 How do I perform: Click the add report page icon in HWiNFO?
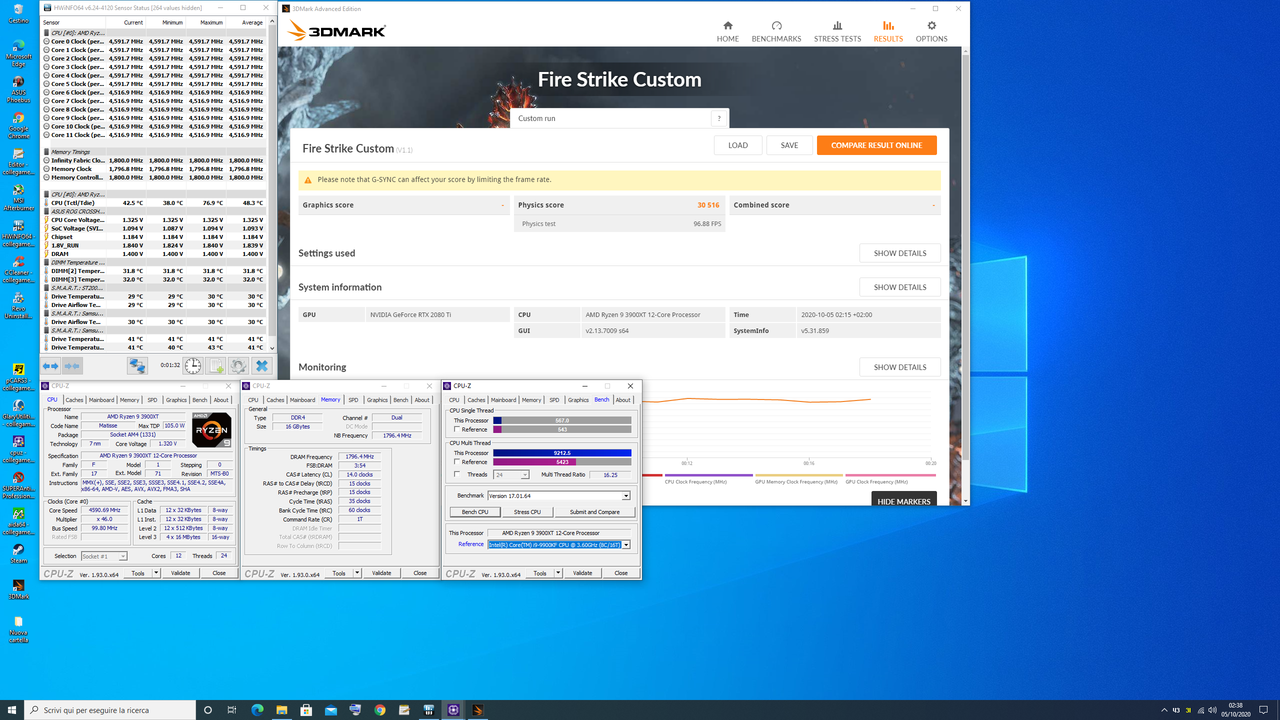click(x=216, y=366)
